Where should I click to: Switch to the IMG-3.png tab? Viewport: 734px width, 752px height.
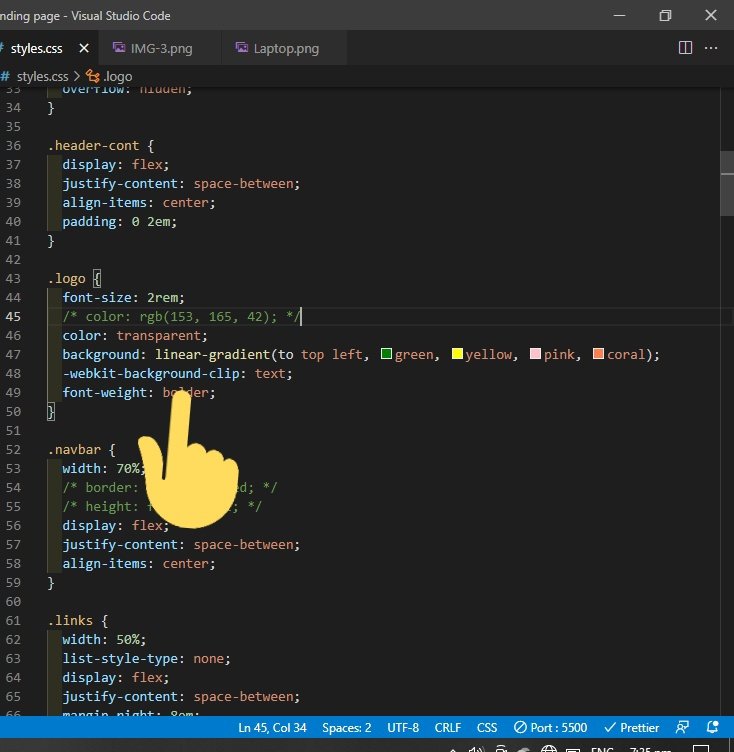[x=161, y=48]
